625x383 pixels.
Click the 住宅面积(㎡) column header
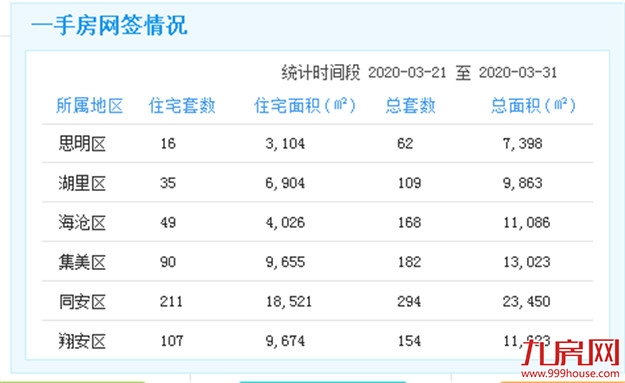click(305, 106)
